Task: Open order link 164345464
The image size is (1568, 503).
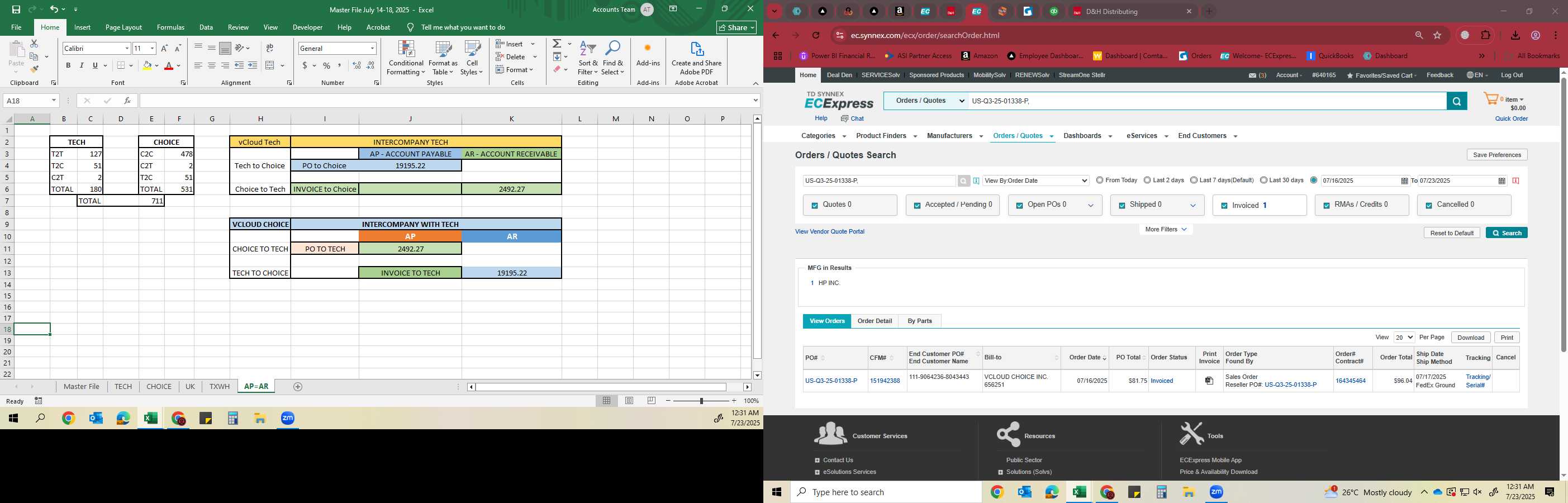Action: click(x=1350, y=381)
